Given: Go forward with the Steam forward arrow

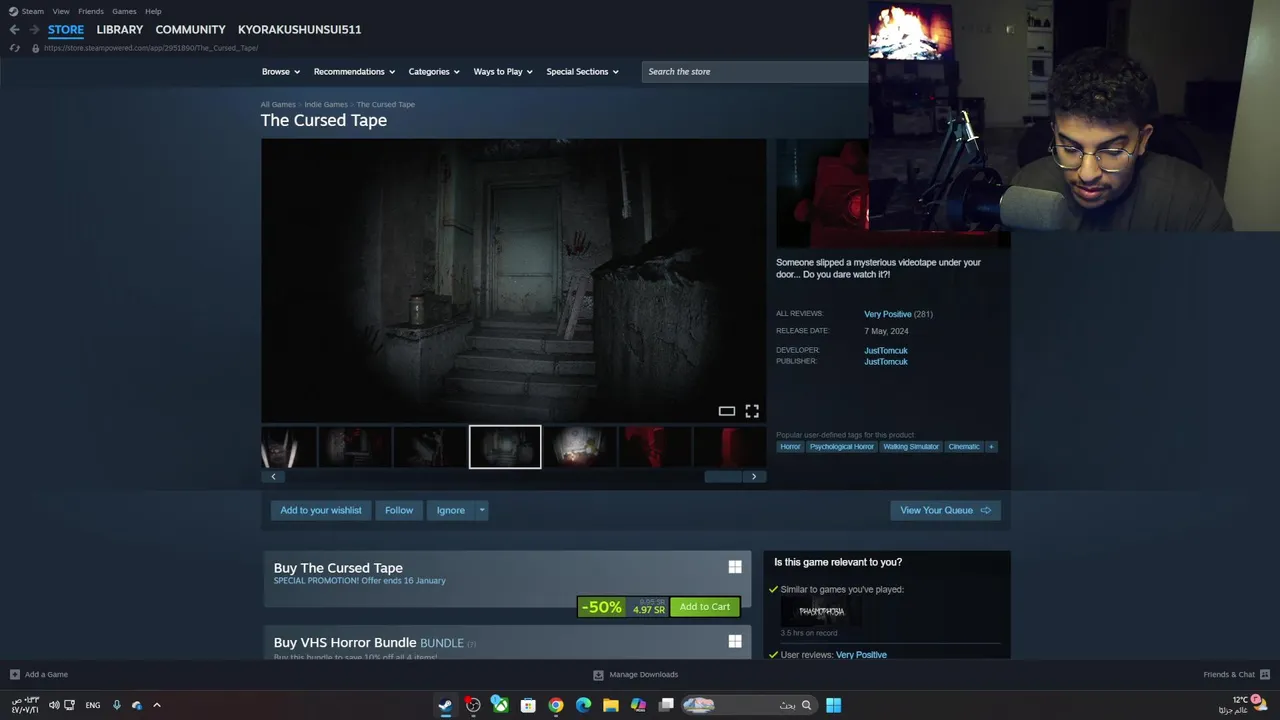Looking at the screenshot, I should (x=33, y=30).
